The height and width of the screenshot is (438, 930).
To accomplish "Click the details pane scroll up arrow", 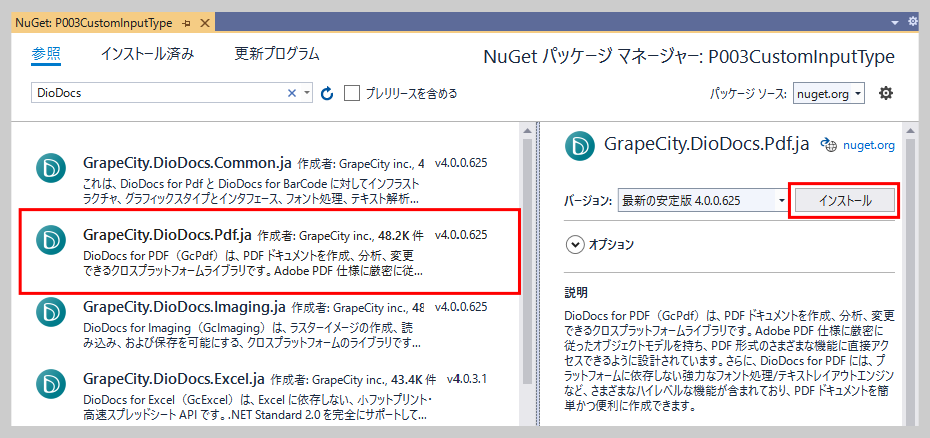I will pos(909,130).
